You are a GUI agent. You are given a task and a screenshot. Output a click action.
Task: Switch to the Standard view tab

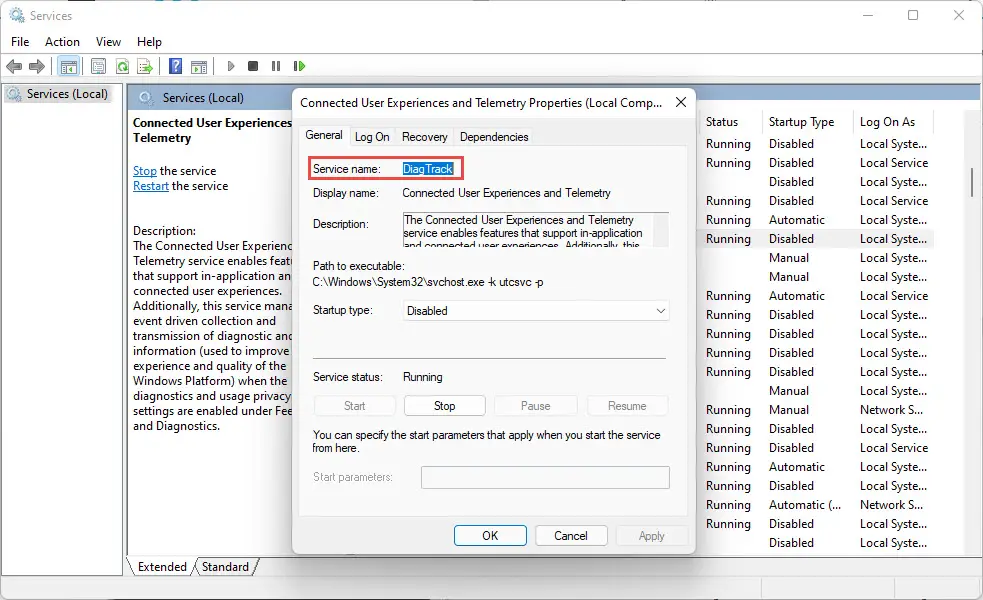pyautogui.click(x=225, y=567)
